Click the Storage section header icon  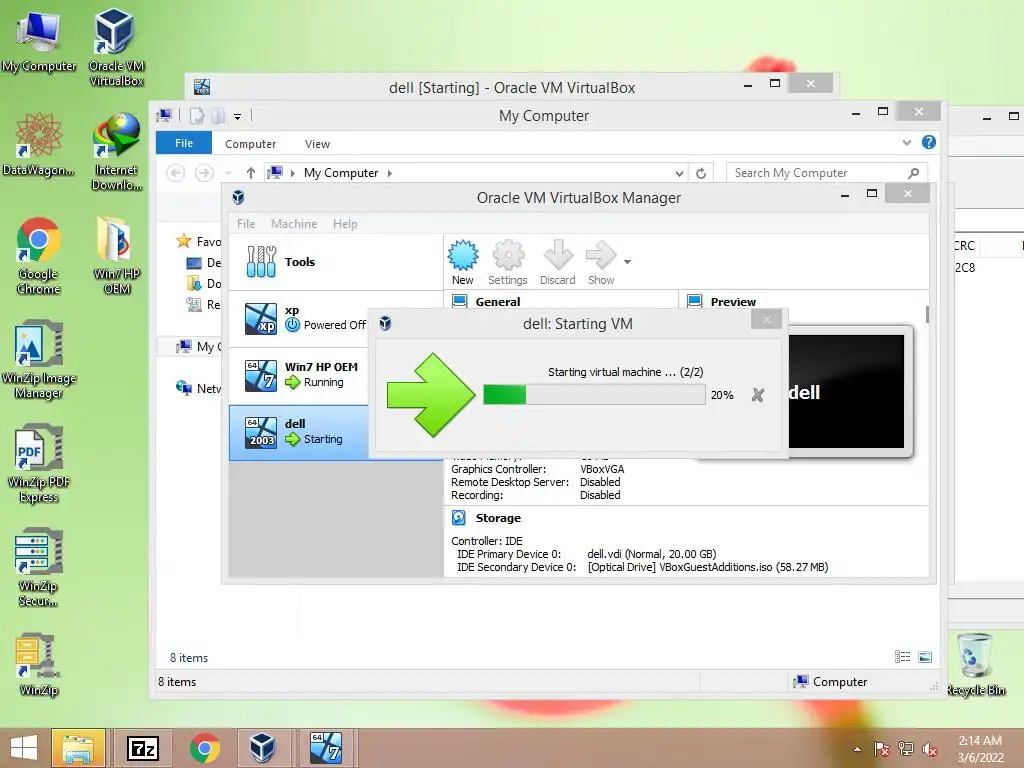tap(459, 518)
